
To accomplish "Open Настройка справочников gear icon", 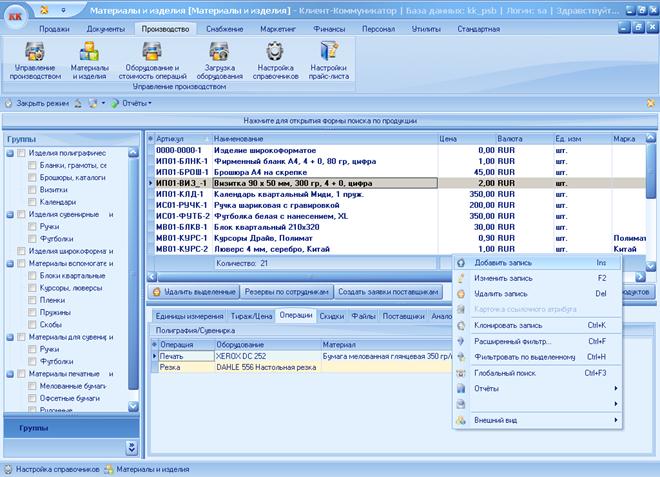I will (x=275, y=52).
